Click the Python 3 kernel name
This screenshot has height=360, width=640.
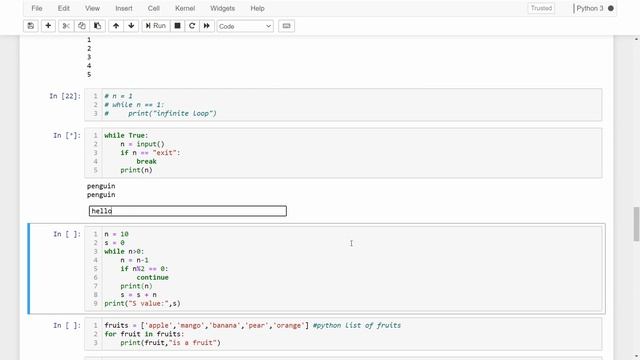click(x=589, y=8)
